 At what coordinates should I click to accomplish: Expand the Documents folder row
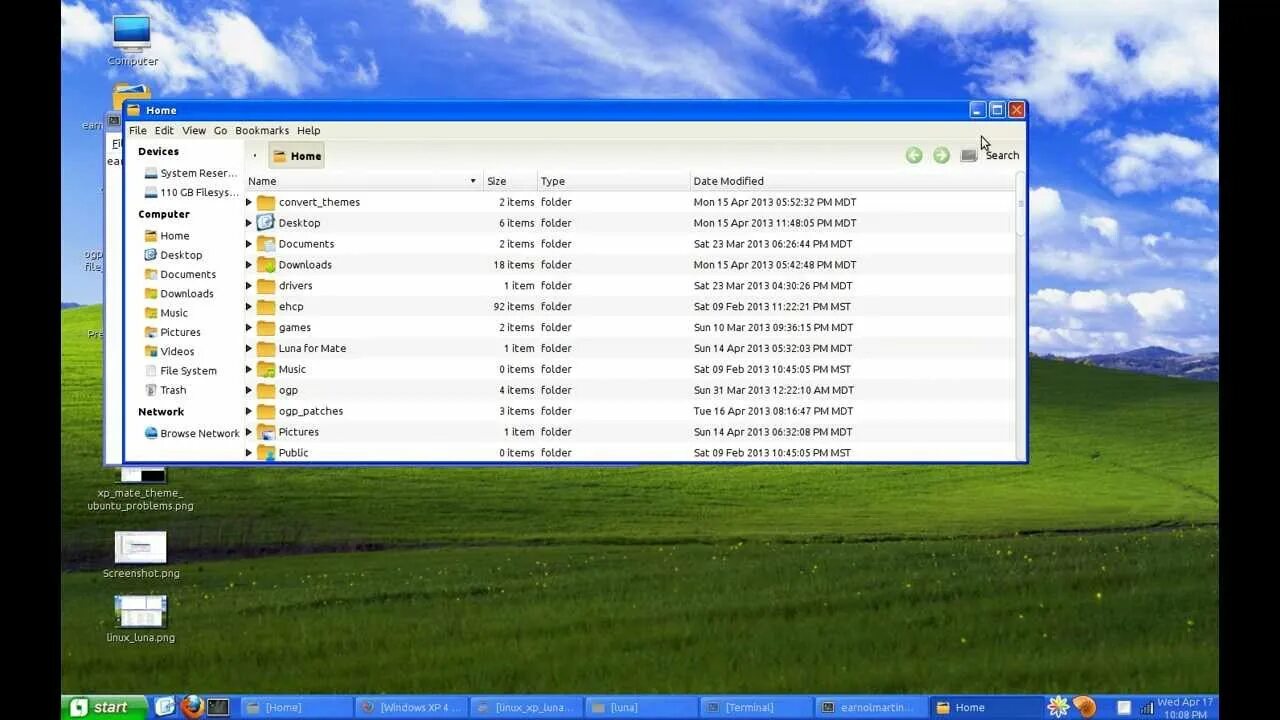[249, 244]
